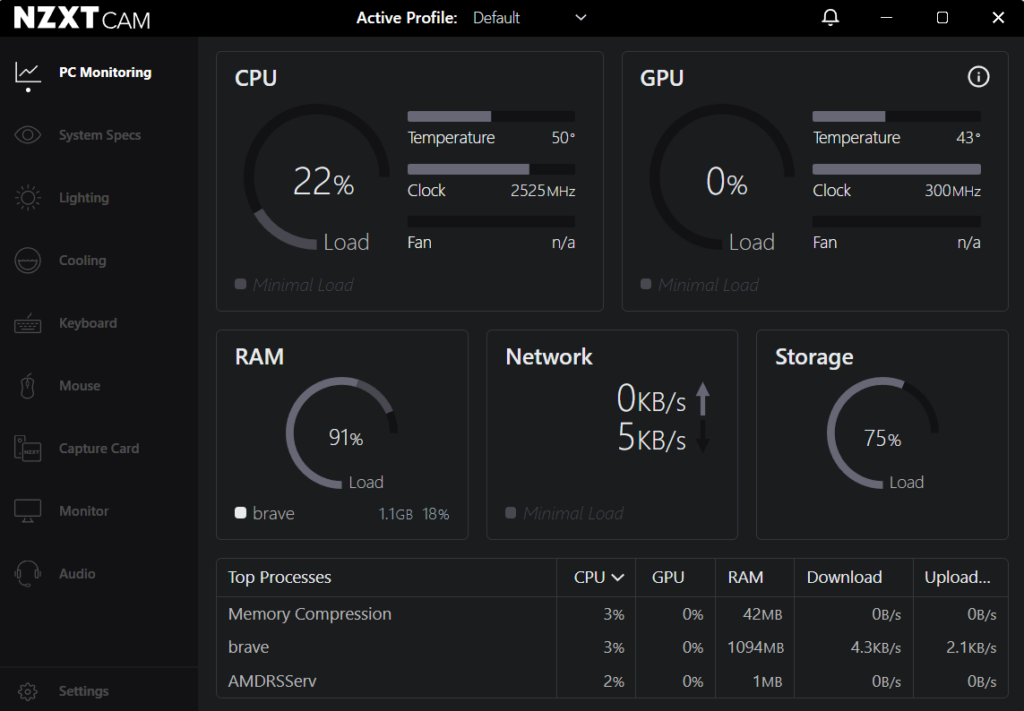Toggle the brave process indicator in RAM
The width and height of the screenshot is (1024, 711).
240,513
